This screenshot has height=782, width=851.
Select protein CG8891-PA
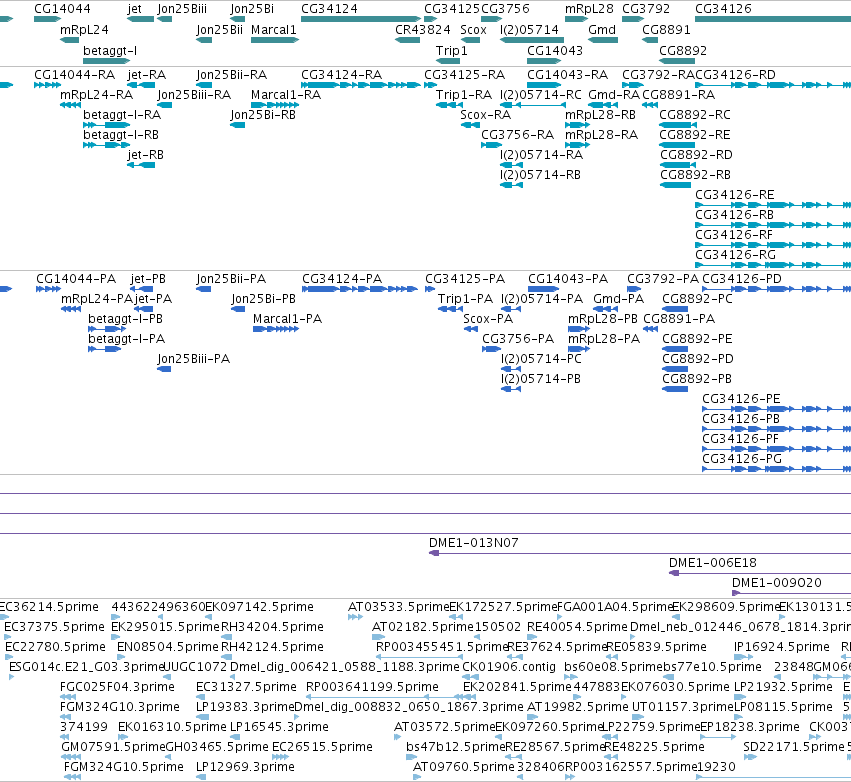click(x=679, y=319)
